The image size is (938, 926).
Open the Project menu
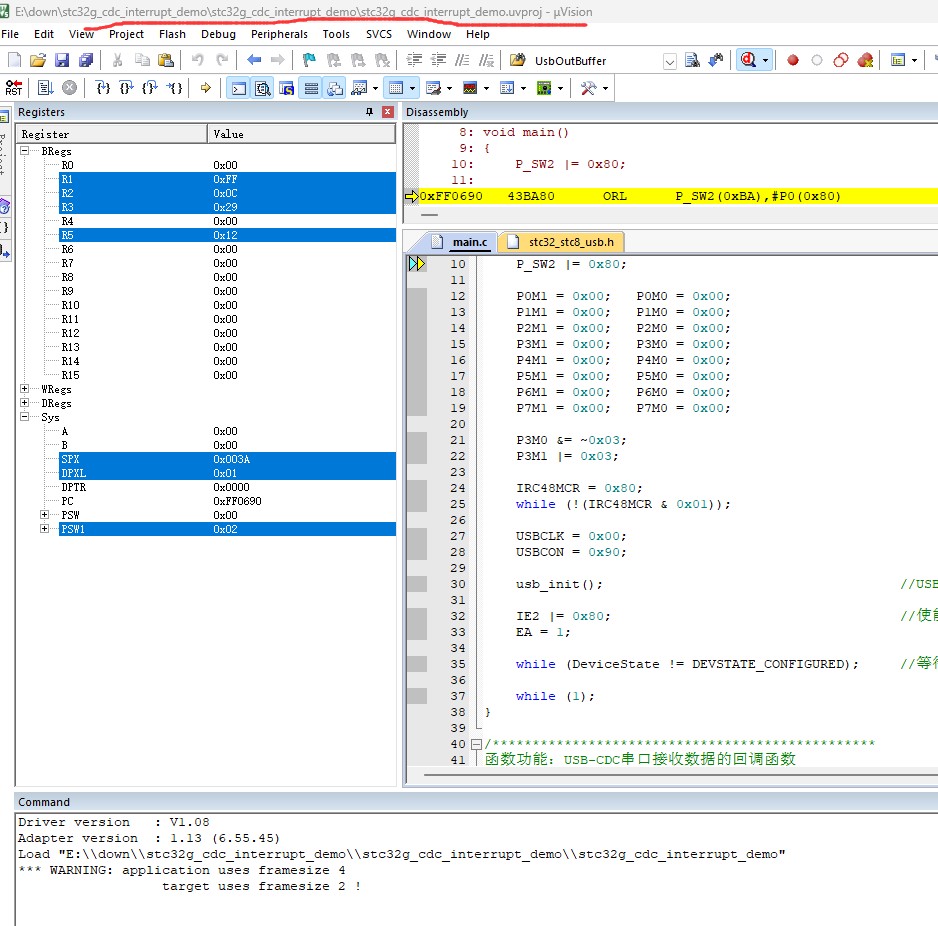point(126,34)
